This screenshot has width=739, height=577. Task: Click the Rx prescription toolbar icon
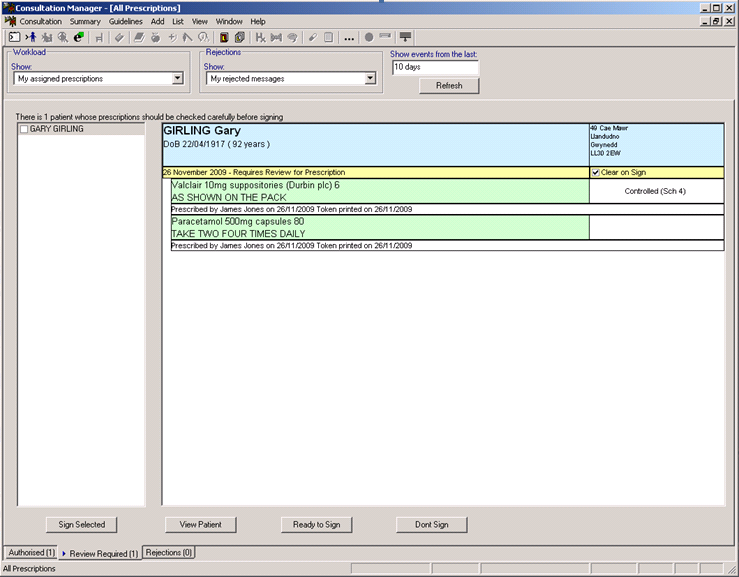[x=260, y=37]
